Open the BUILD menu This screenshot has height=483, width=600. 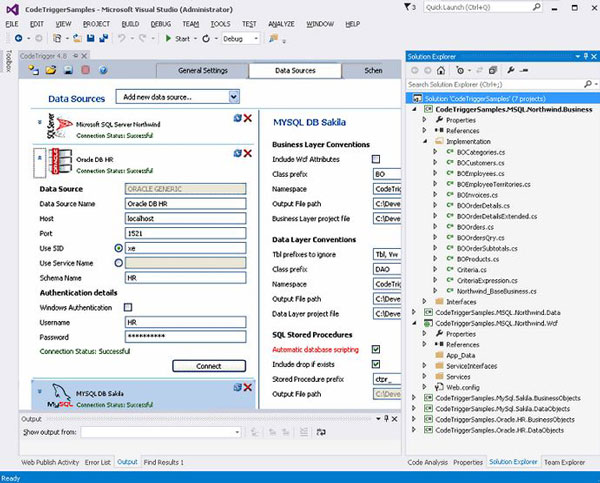click(x=130, y=22)
